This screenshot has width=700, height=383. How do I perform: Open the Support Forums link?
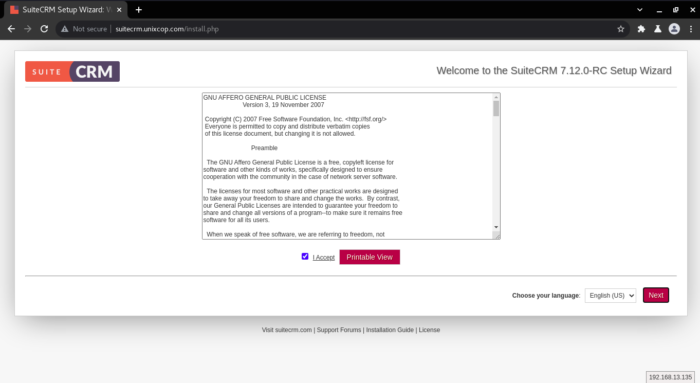coord(339,330)
